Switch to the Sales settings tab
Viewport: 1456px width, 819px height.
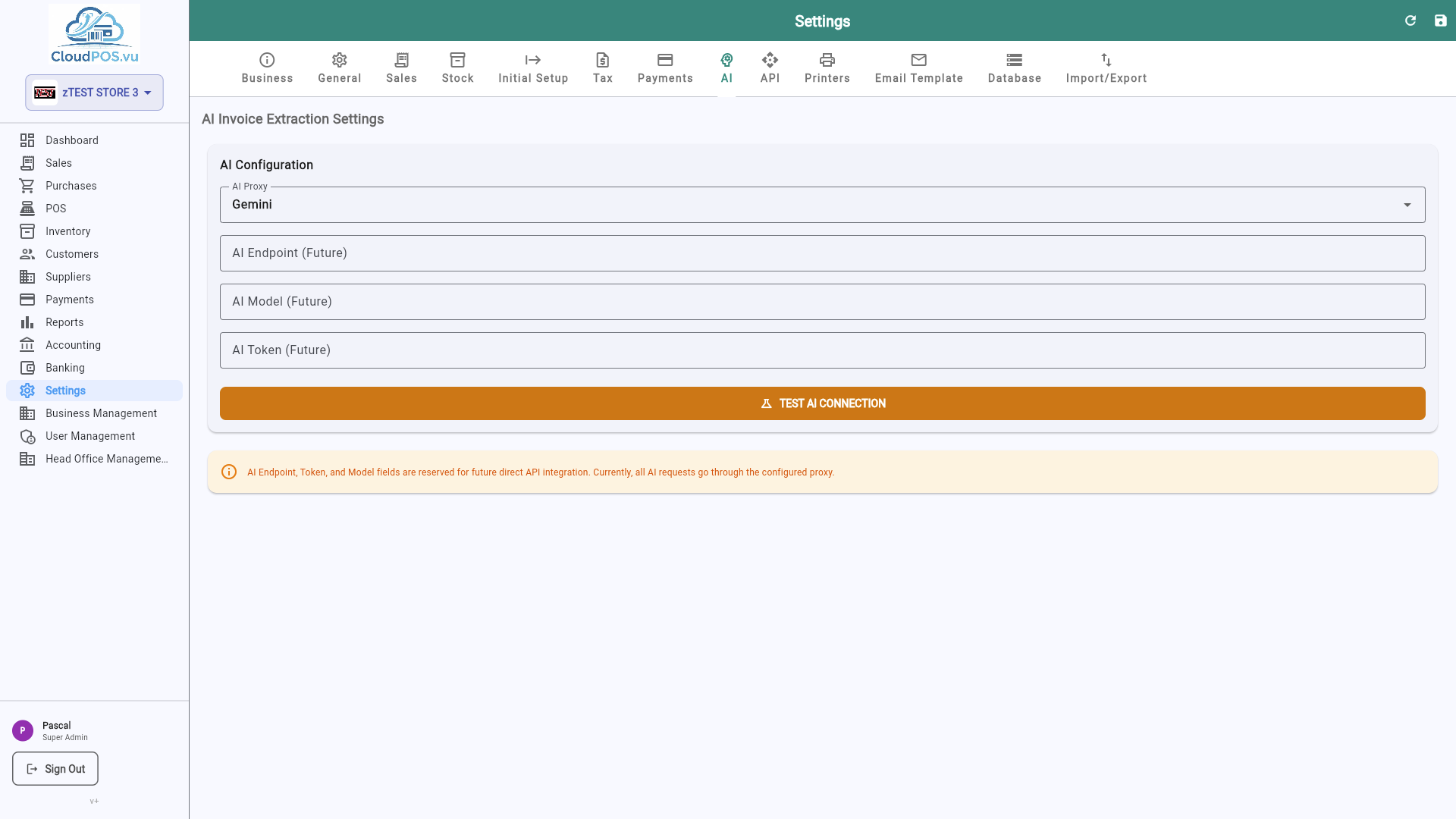point(402,68)
